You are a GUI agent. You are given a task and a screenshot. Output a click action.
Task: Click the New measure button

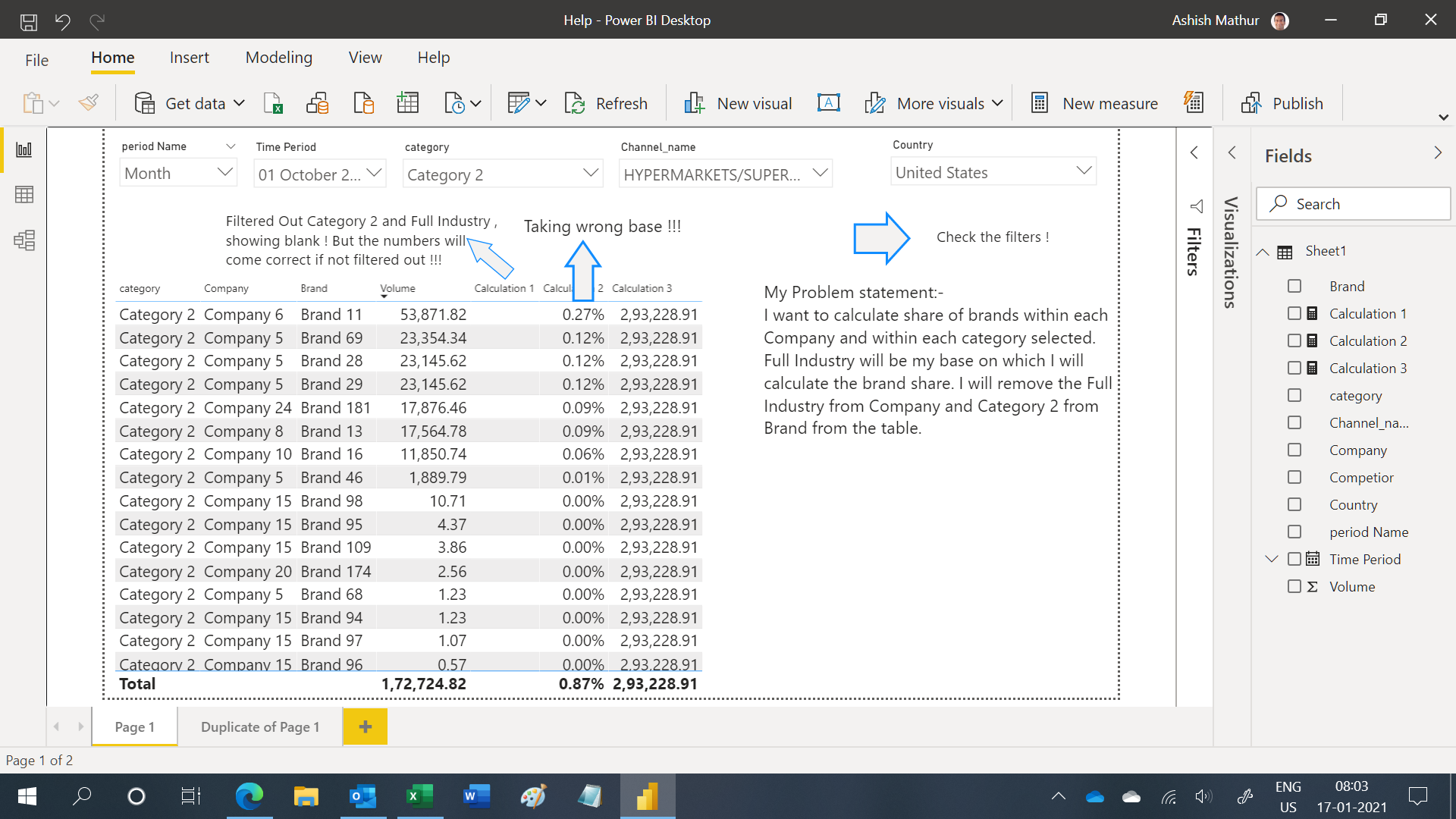(x=1095, y=103)
